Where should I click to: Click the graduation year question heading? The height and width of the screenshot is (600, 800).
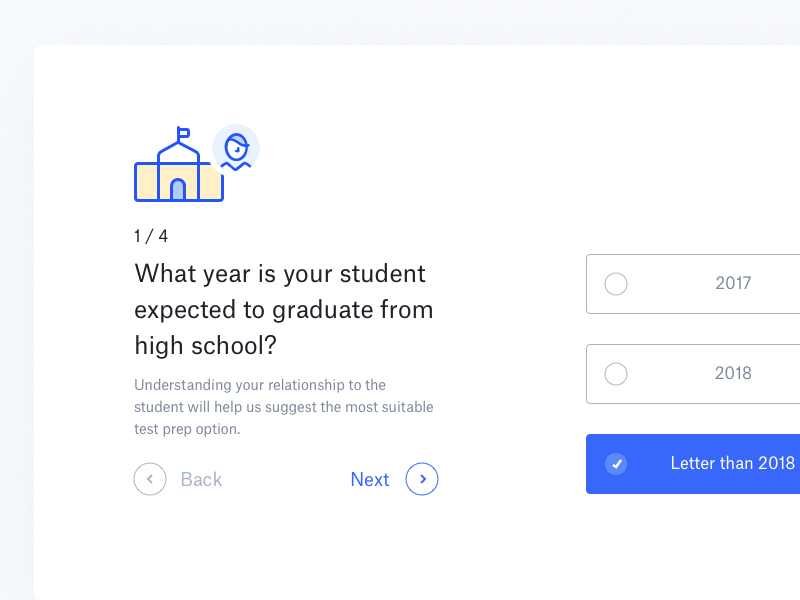point(284,309)
